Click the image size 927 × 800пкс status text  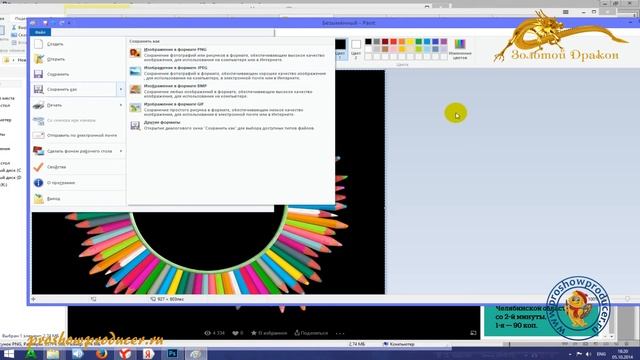tap(171, 299)
